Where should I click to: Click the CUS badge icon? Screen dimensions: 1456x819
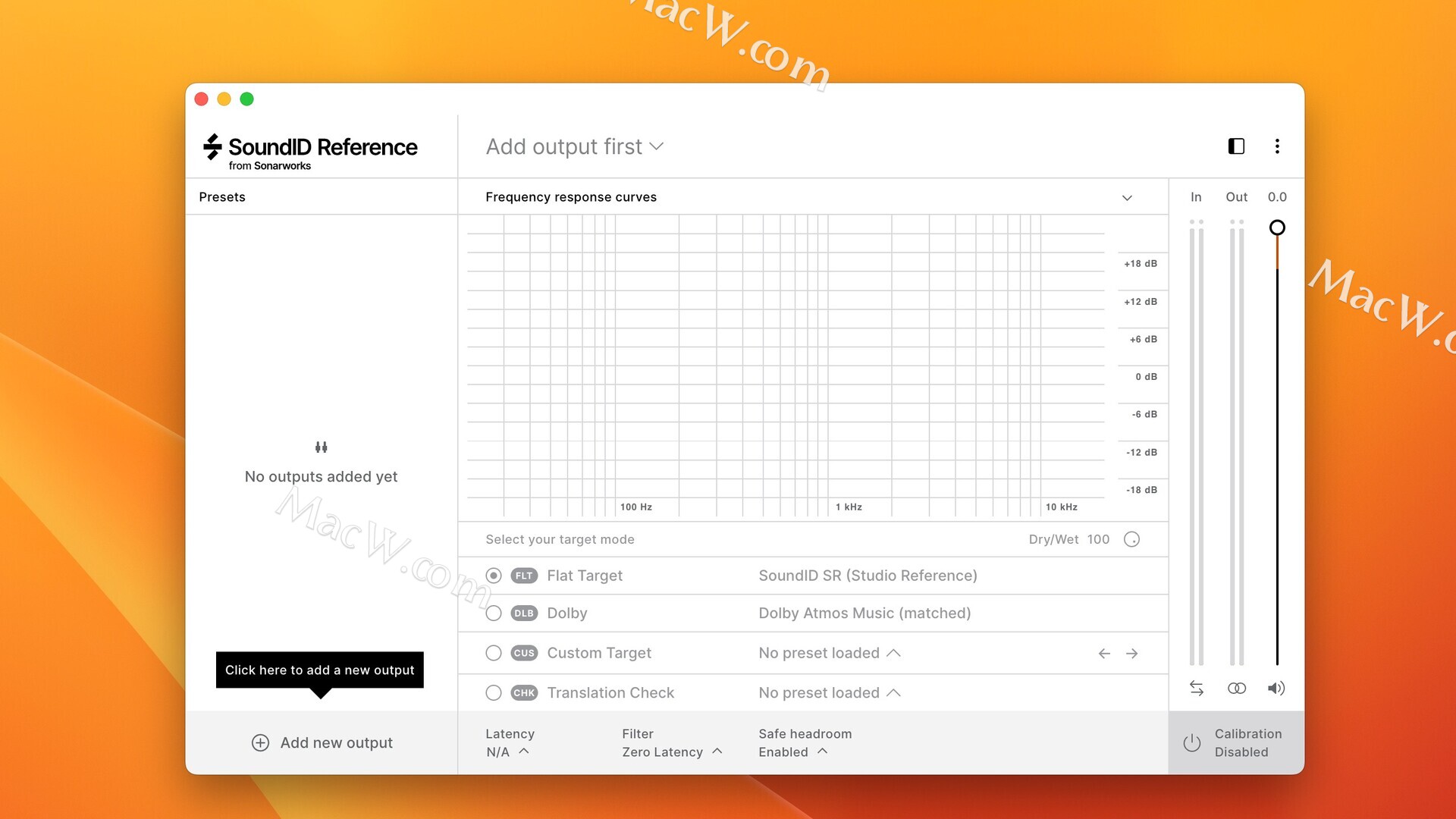tap(524, 653)
